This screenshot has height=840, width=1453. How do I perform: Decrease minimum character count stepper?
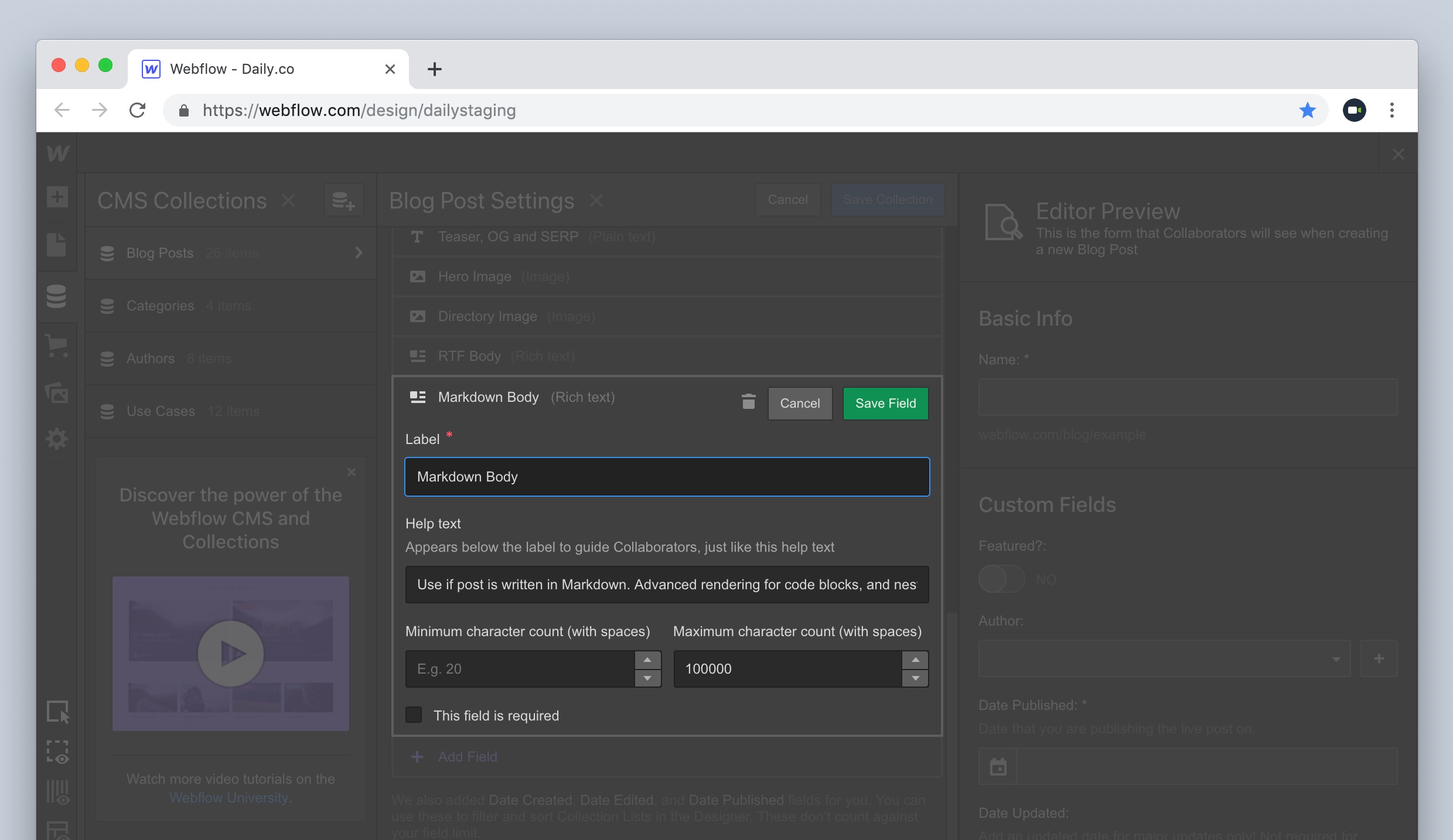point(647,678)
